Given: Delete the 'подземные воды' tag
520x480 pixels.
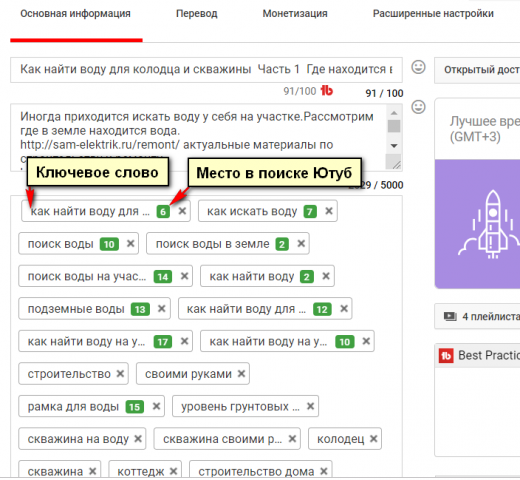Looking at the screenshot, I should (x=162, y=309).
